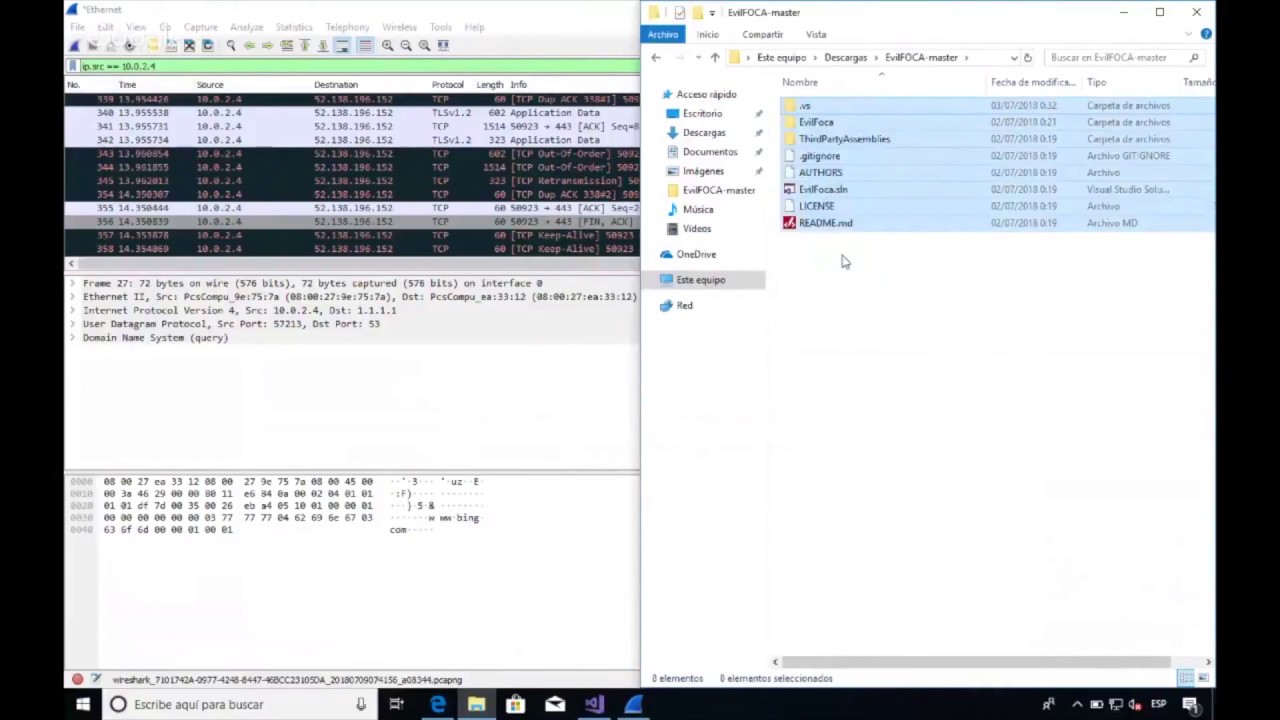Reset Wireshark text to normal size
This screenshot has width=1280, height=720.
click(424, 45)
